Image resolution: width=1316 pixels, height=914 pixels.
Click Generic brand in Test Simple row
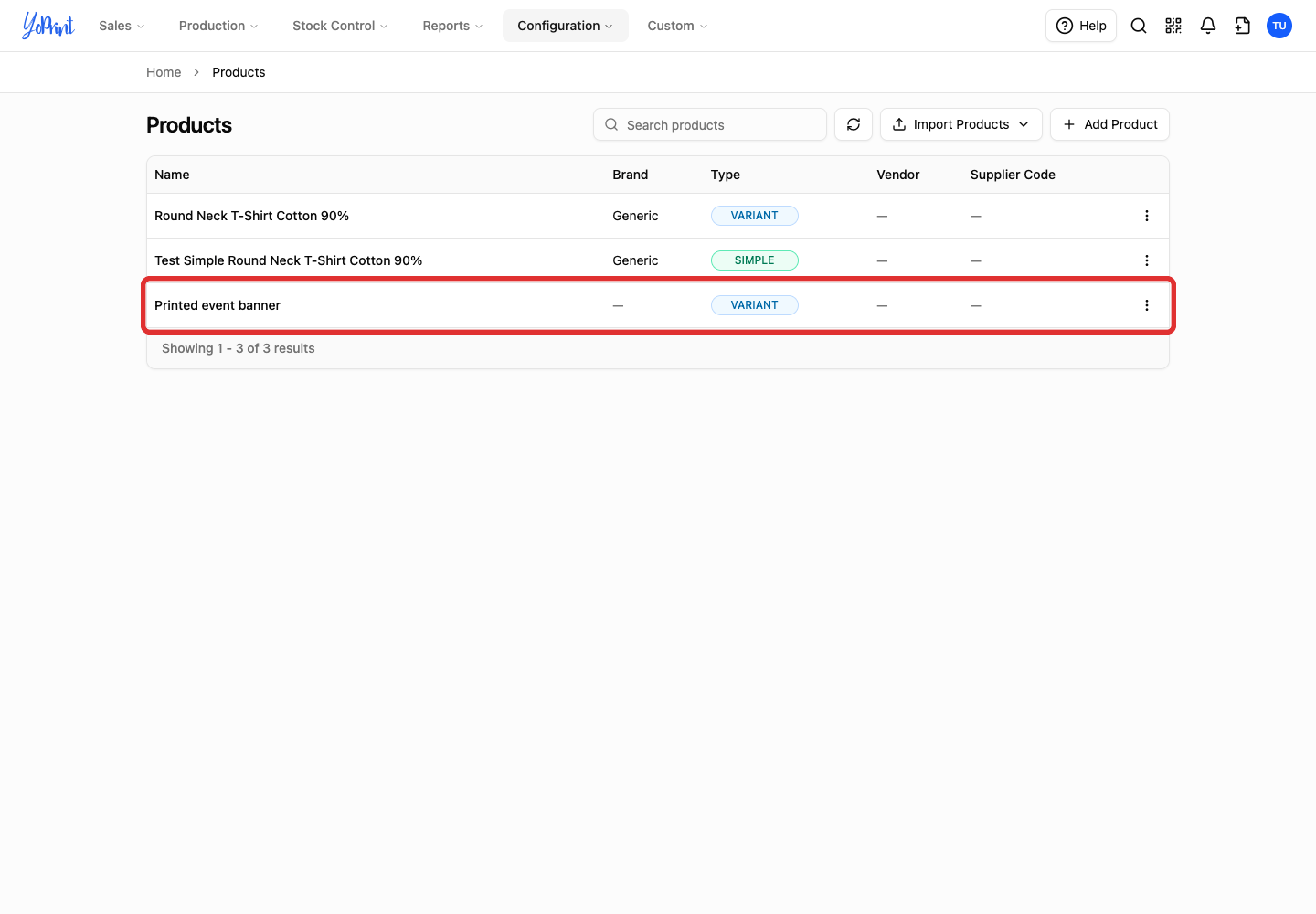click(x=635, y=260)
